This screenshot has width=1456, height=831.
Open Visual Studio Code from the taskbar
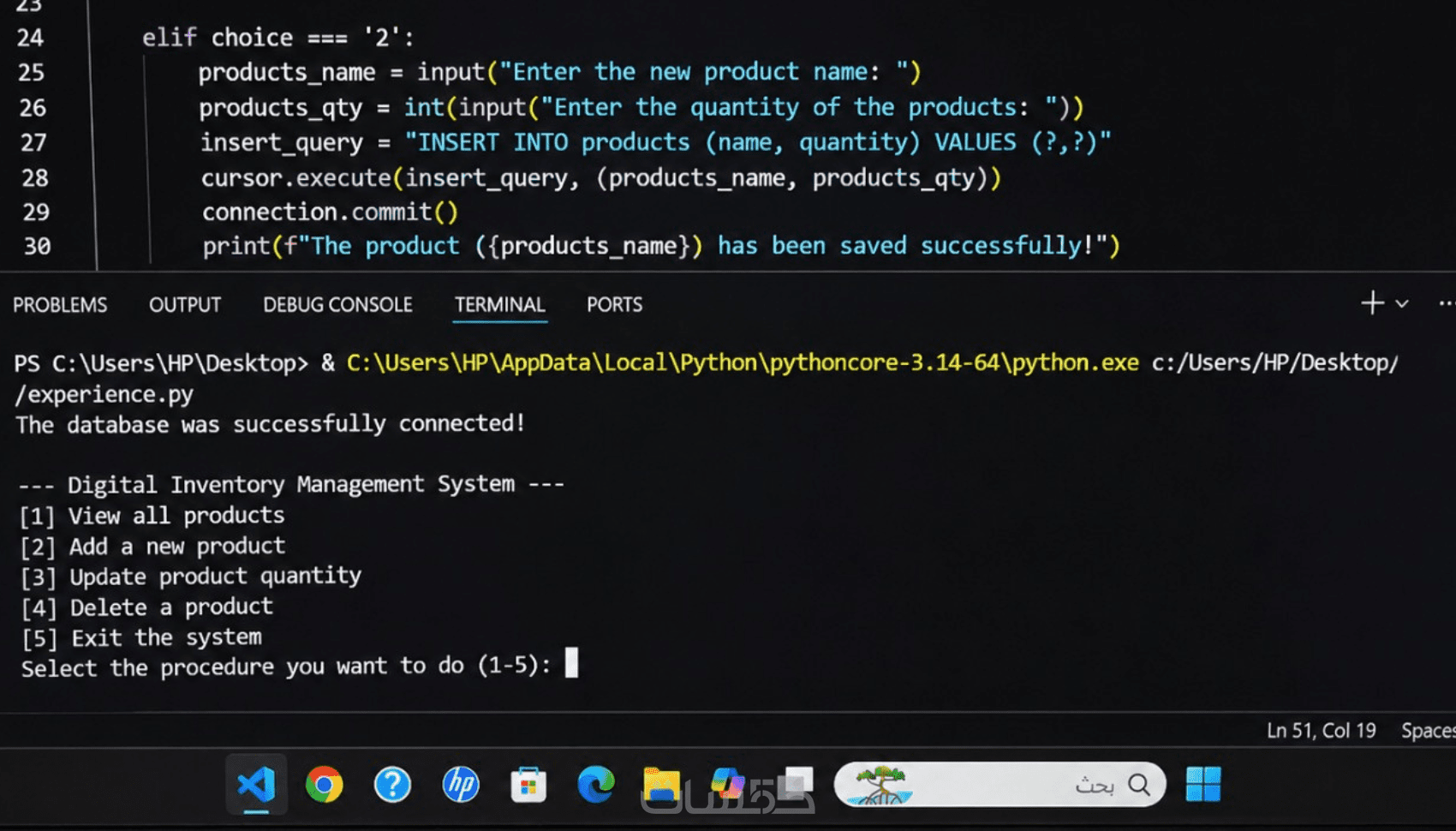click(x=257, y=784)
